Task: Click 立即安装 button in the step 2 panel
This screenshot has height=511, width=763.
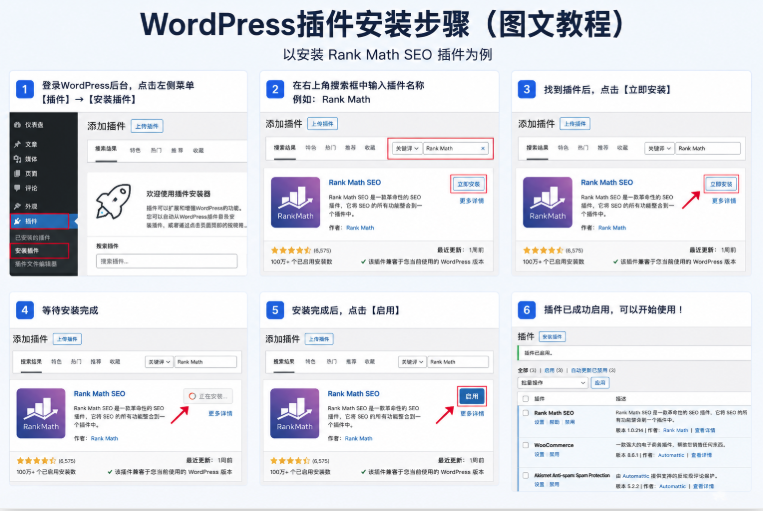Action: click(x=468, y=184)
